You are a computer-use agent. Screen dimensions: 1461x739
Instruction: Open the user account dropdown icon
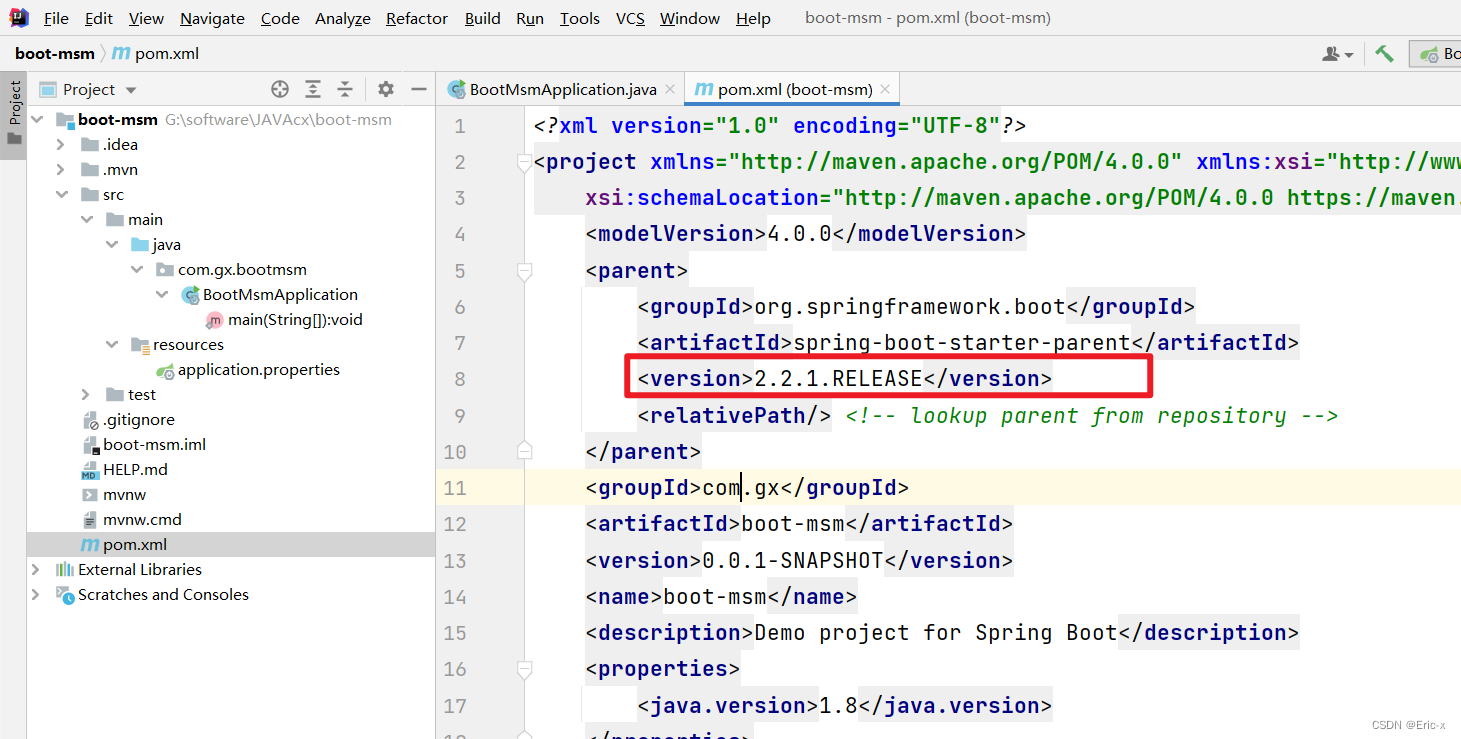1337,54
